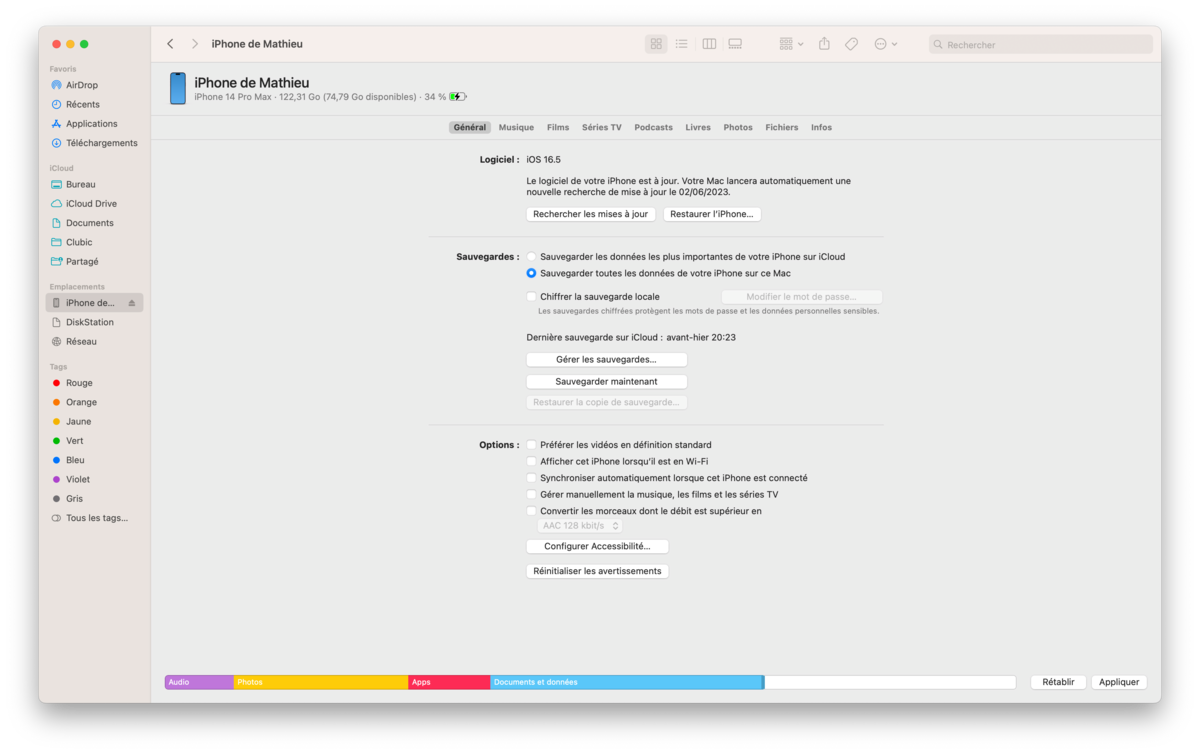Click the Appliquer button
The width and height of the screenshot is (1200, 754).
pos(1119,682)
